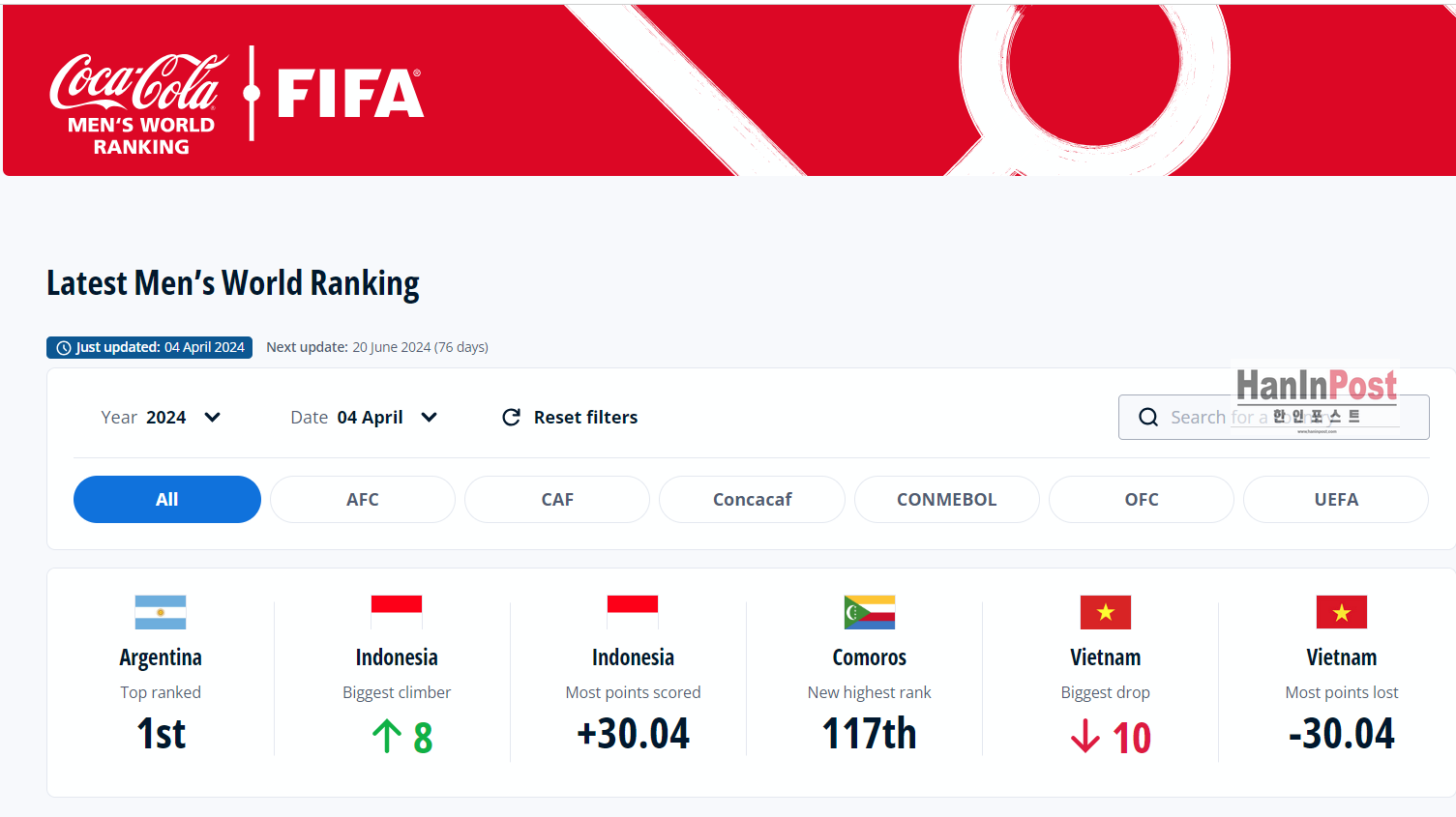Click the Vietnam flag above Biggest drop
1456x817 pixels.
[1105, 612]
